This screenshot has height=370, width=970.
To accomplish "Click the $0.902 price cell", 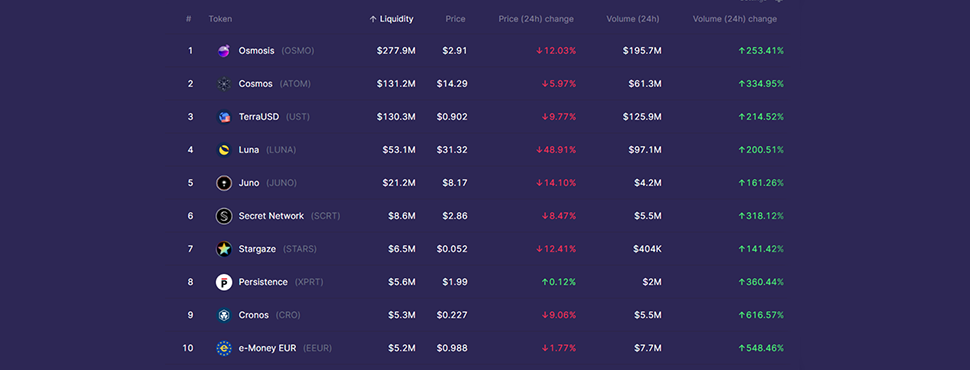I will click(x=452, y=116).
